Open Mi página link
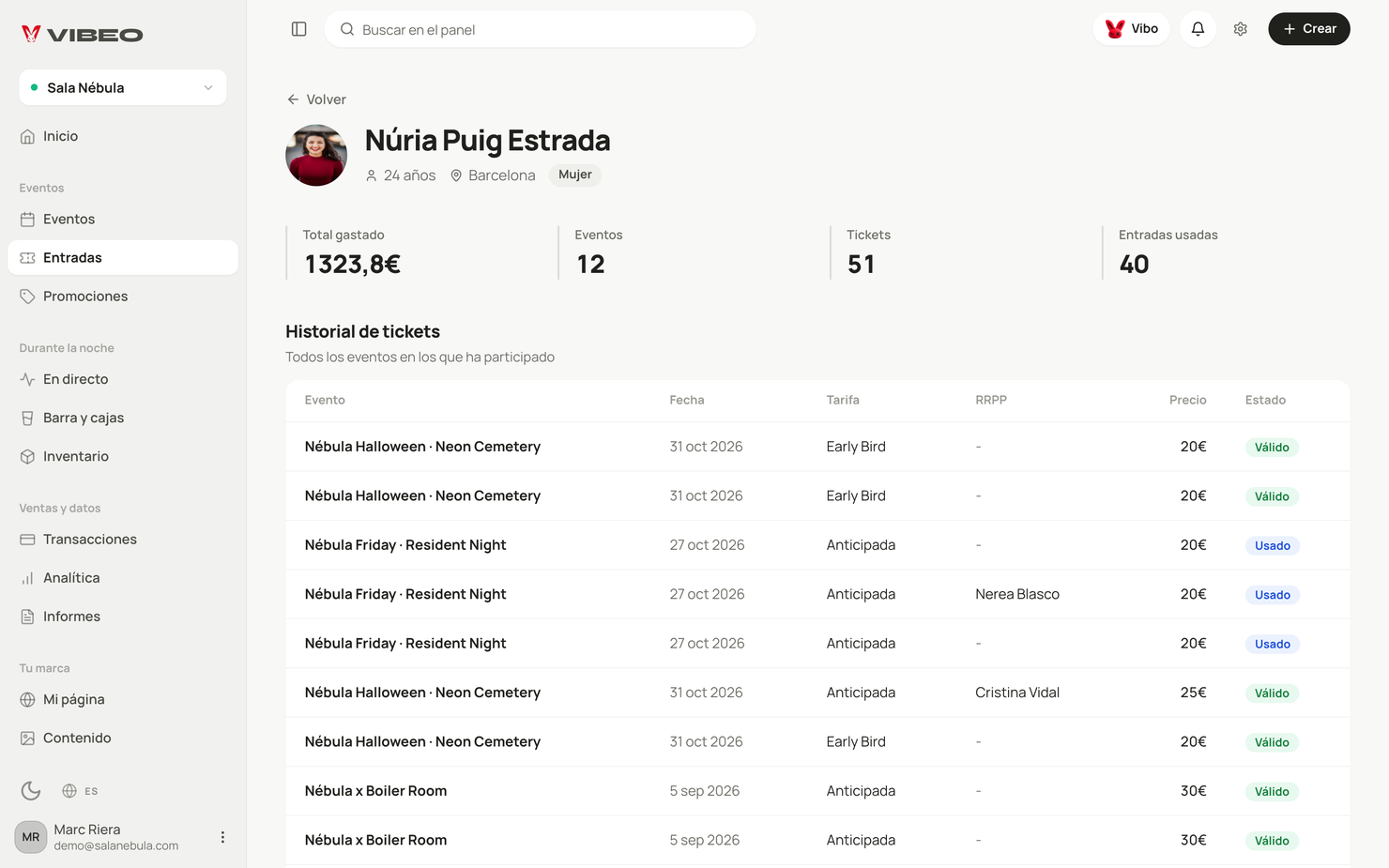Viewport: 1389px width, 868px height. click(123, 699)
